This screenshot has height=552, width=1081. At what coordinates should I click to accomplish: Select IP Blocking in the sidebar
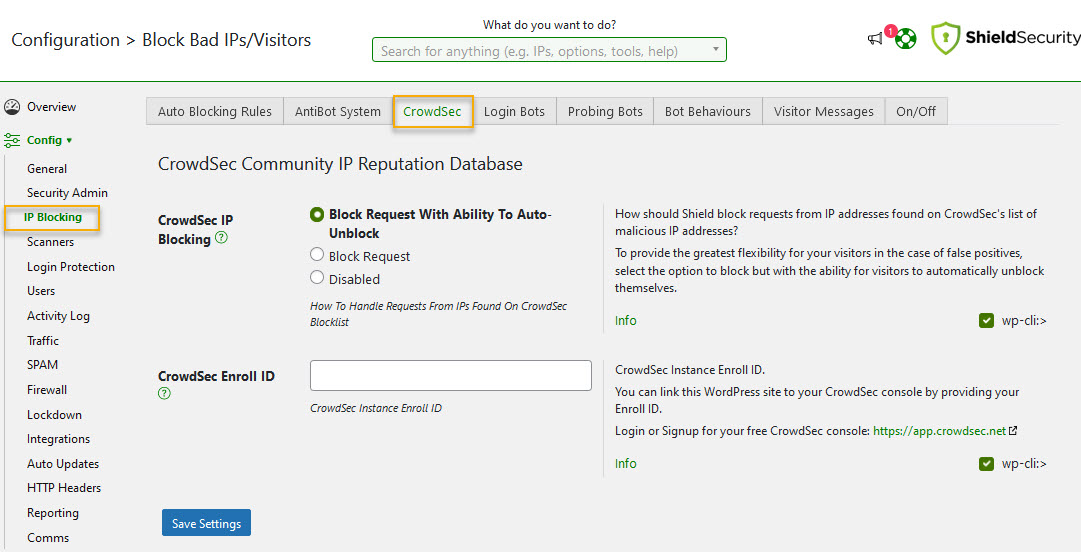pyautogui.click(x=52, y=218)
